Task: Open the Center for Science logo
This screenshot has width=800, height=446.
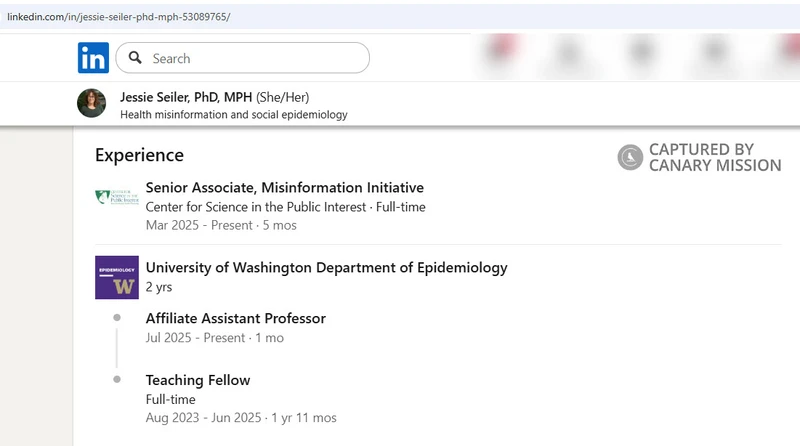Action: tap(117, 196)
